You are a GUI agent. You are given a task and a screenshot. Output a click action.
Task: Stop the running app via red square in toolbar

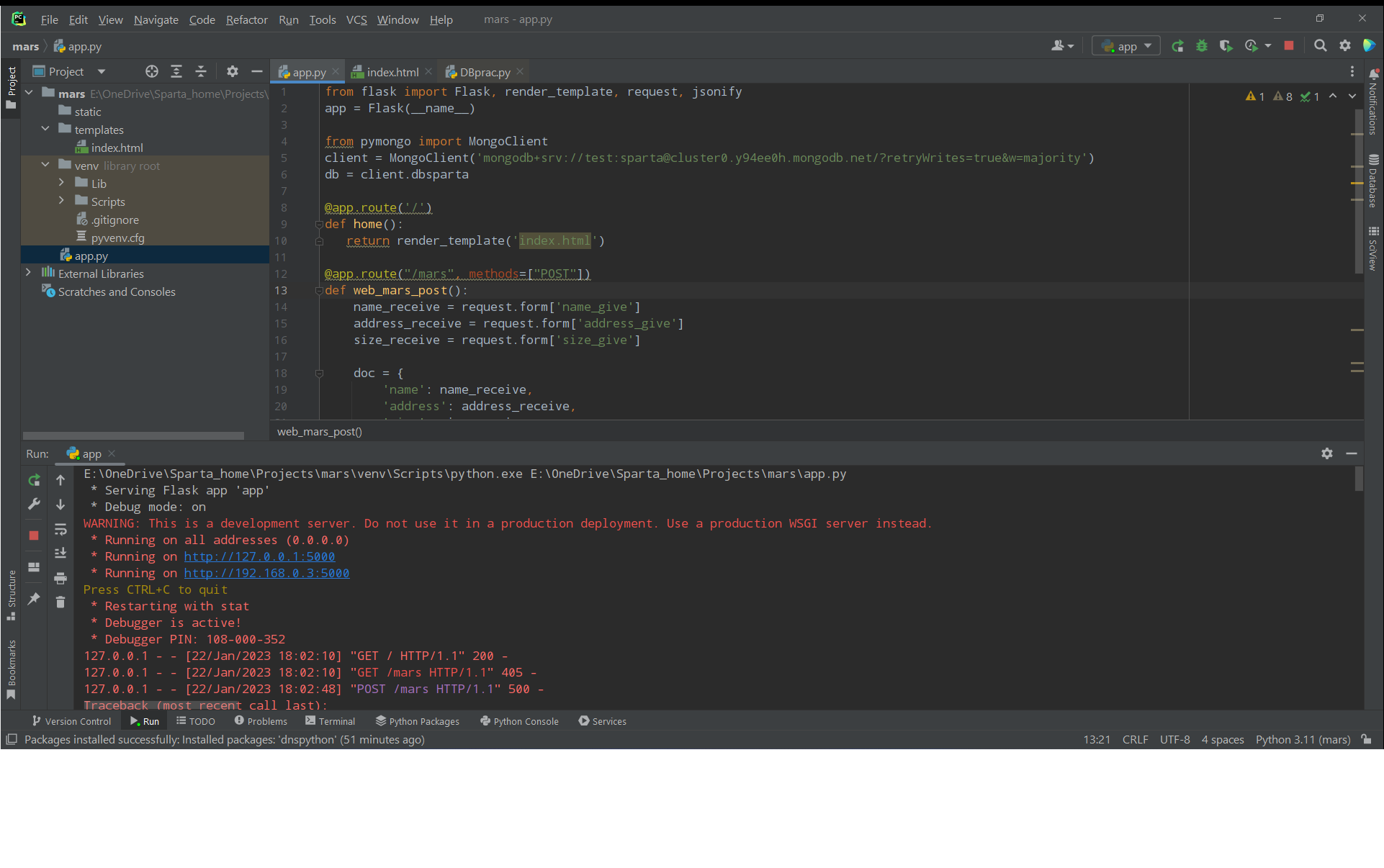[1289, 45]
